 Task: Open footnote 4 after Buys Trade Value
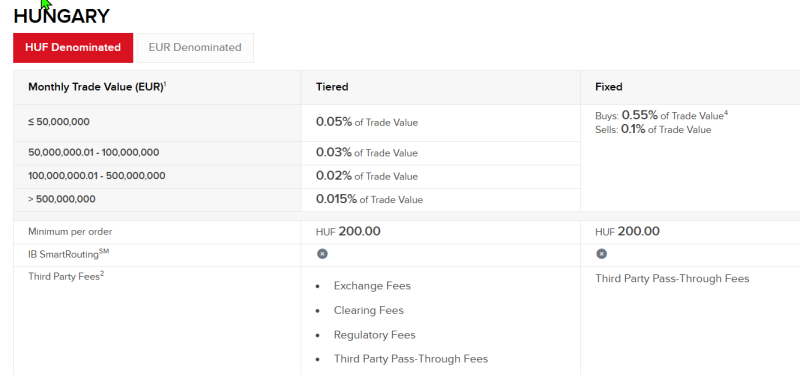726,113
